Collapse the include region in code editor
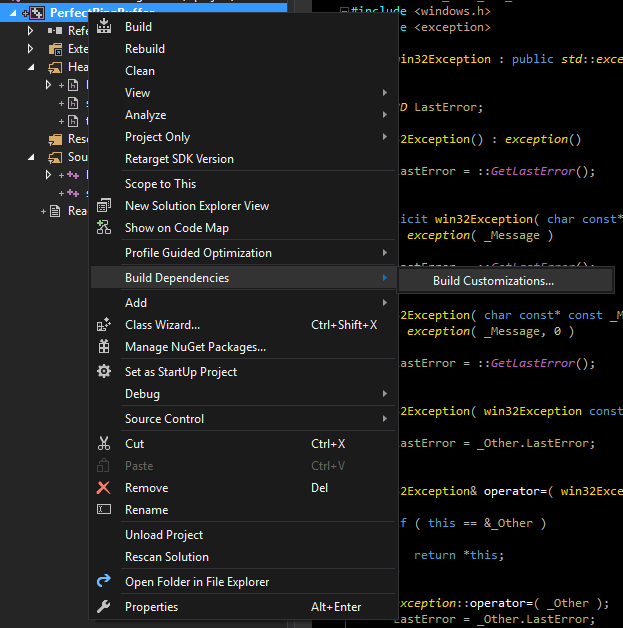 coord(344,11)
